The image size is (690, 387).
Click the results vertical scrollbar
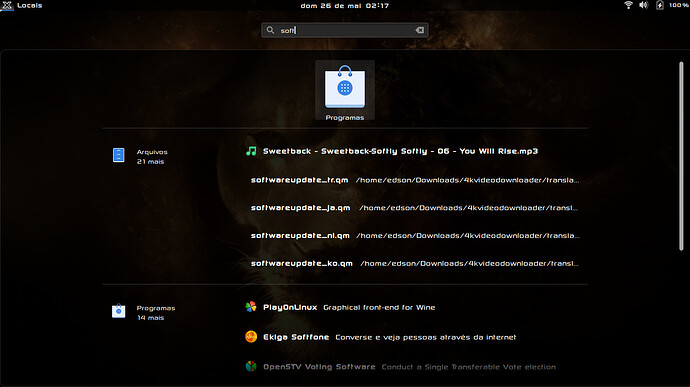(681, 156)
